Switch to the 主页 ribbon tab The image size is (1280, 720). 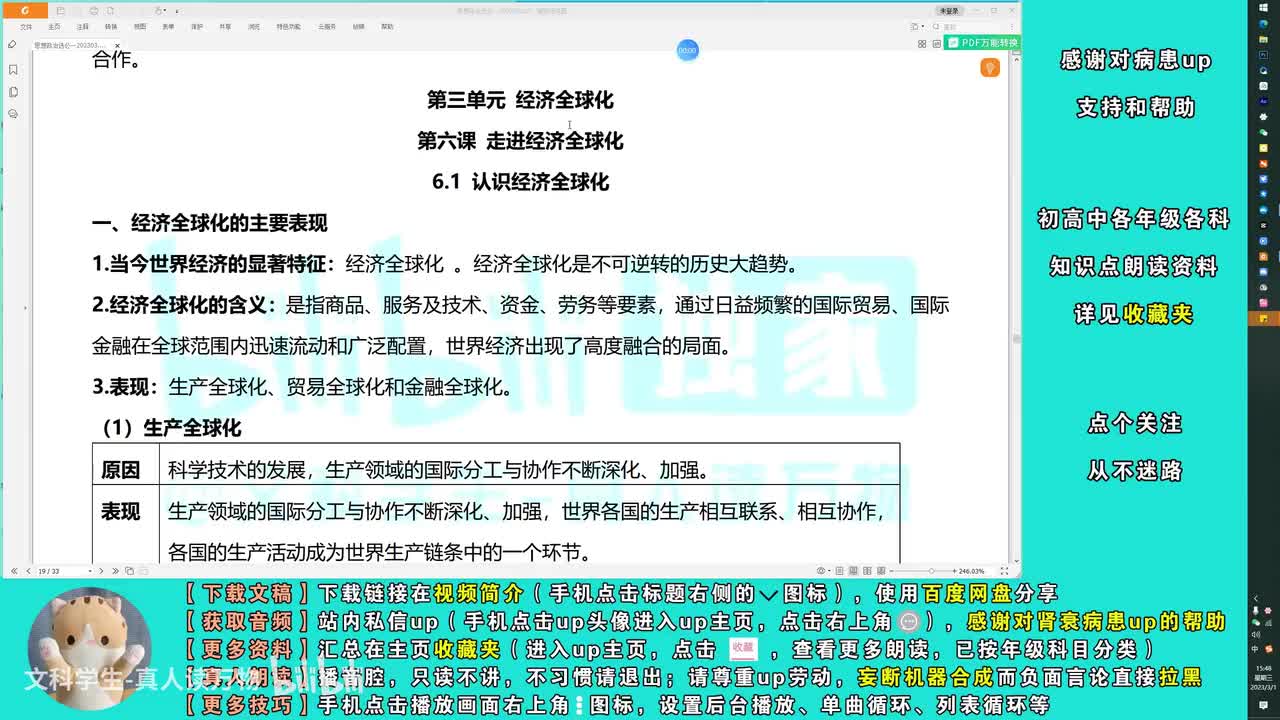tap(54, 27)
